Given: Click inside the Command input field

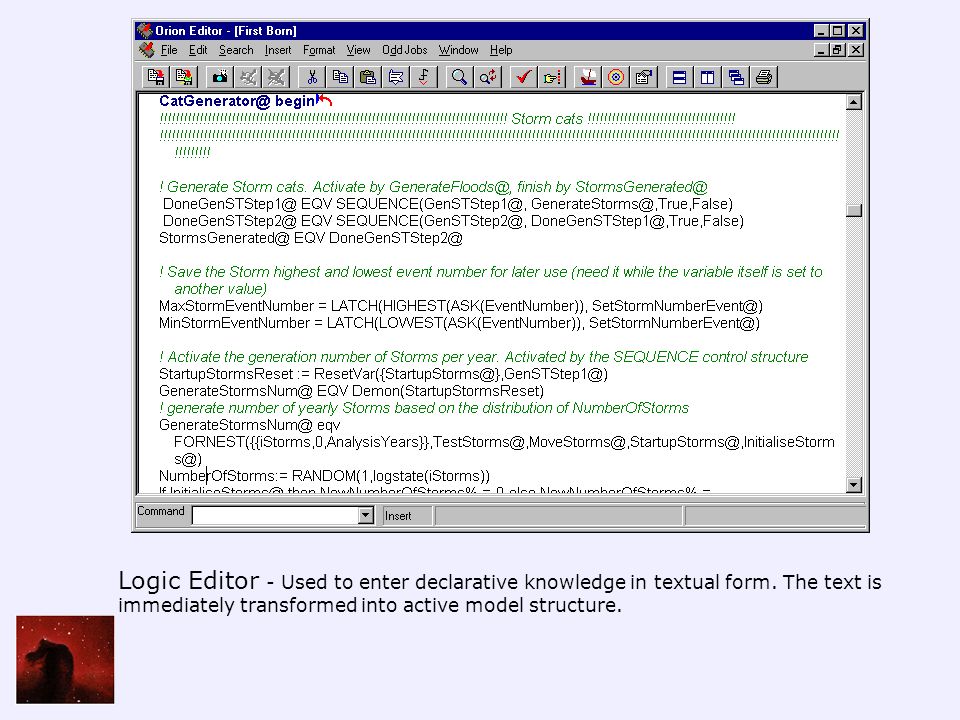Looking at the screenshot, I should point(276,516).
